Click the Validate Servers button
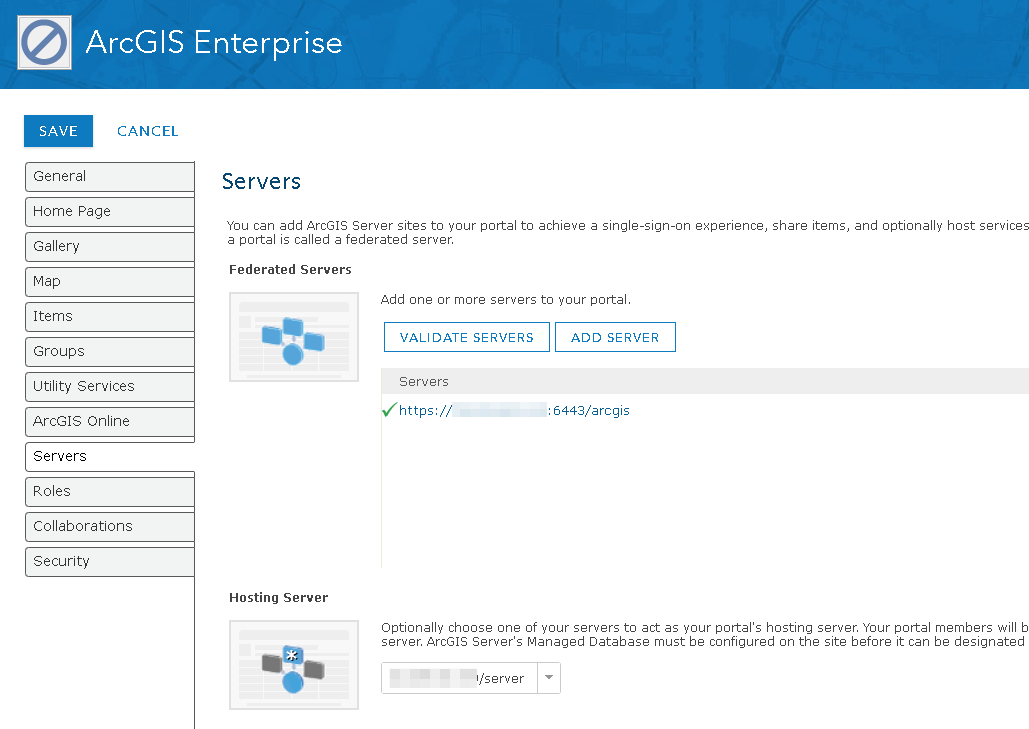Viewport: 1029px width, 729px height. pos(467,337)
